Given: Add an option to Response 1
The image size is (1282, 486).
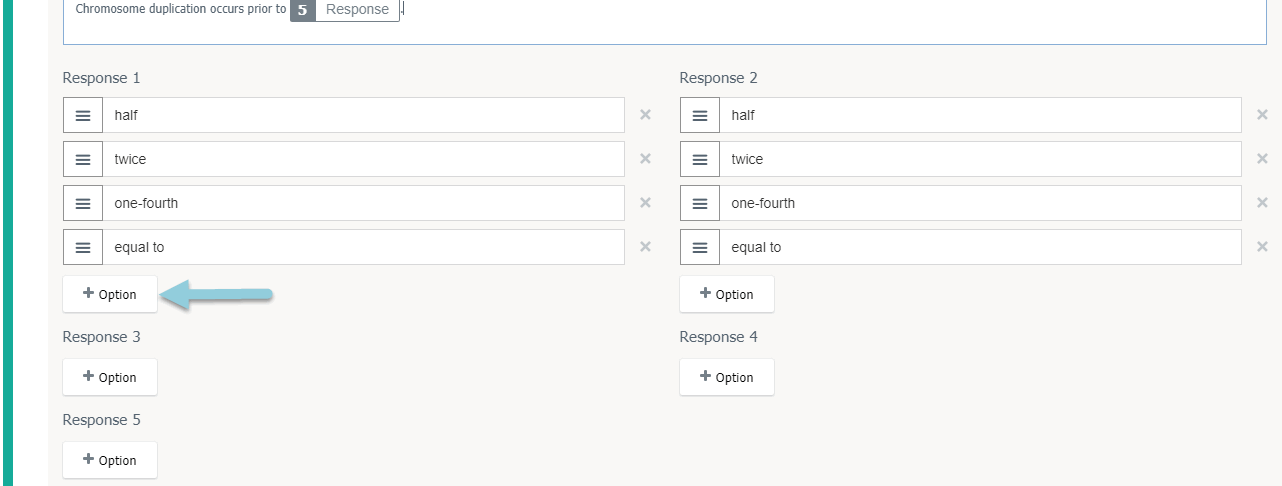Looking at the screenshot, I should tap(110, 294).
